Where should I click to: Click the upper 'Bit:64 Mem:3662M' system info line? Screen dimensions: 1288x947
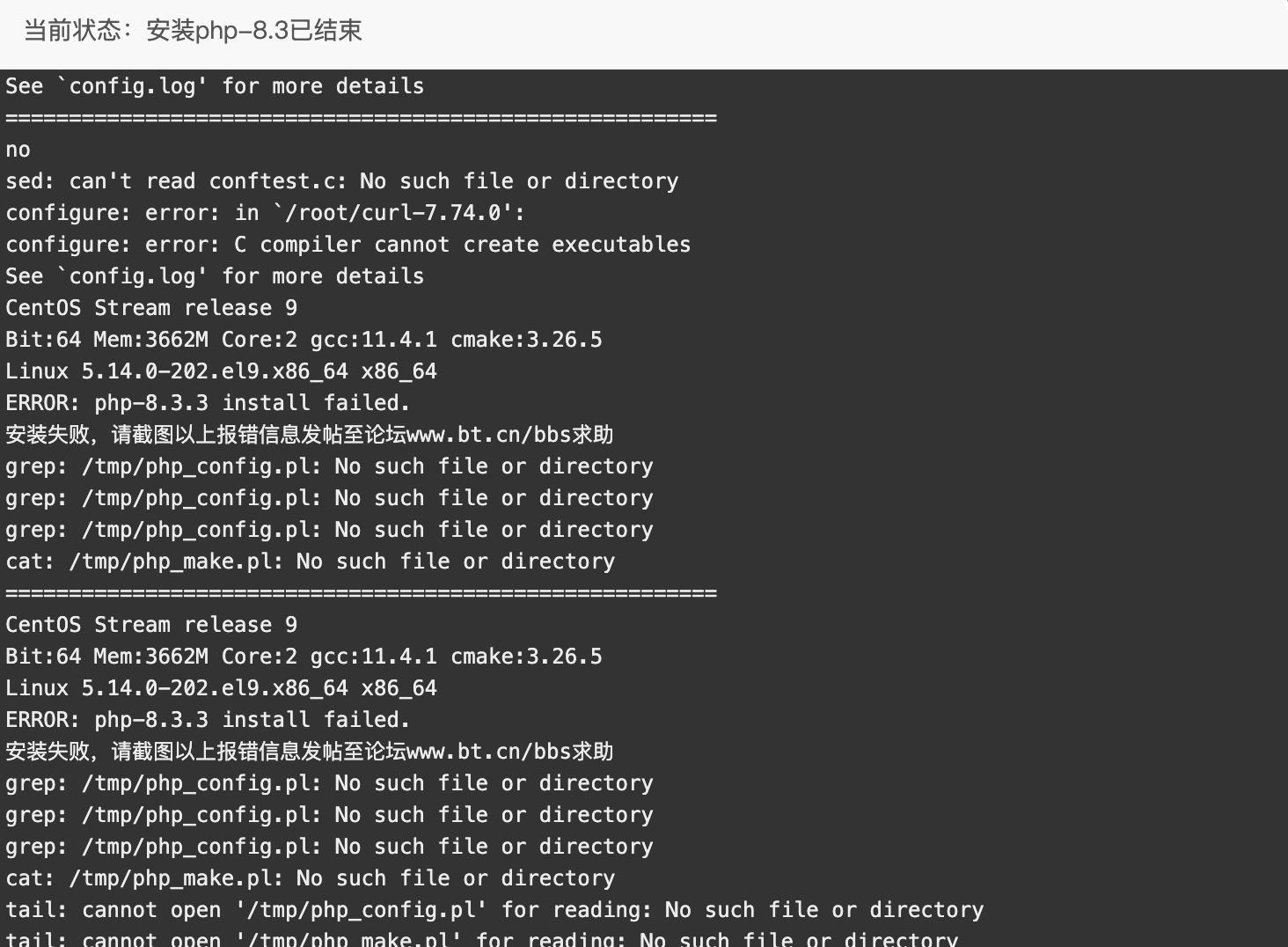(304, 340)
